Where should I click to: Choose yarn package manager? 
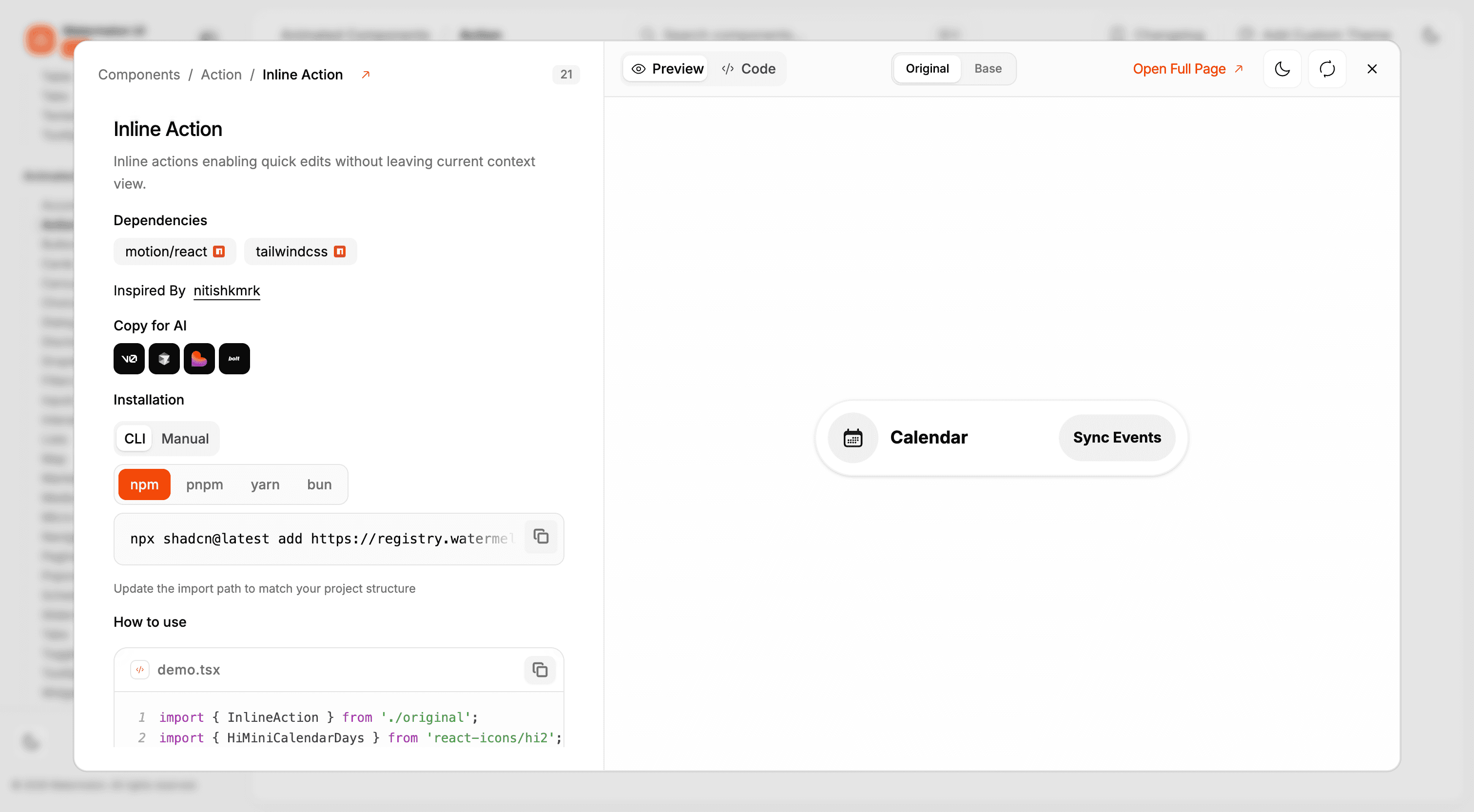pyautogui.click(x=265, y=484)
